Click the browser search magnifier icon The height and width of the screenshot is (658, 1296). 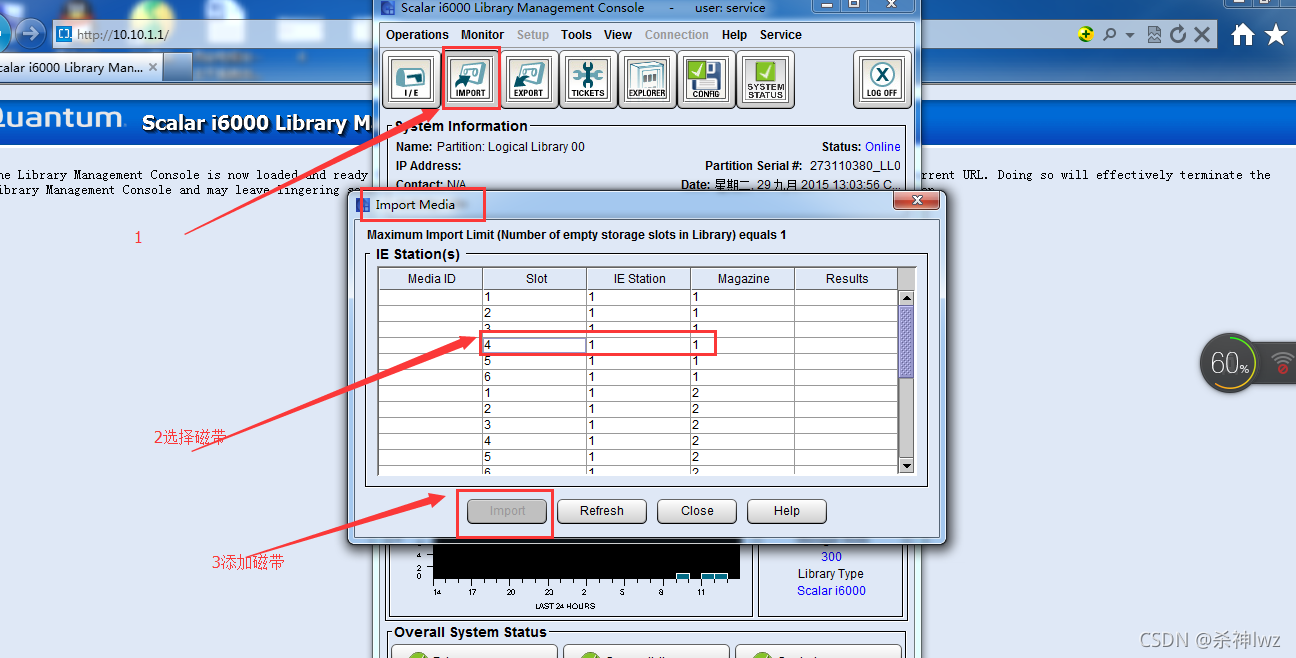click(1109, 35)
